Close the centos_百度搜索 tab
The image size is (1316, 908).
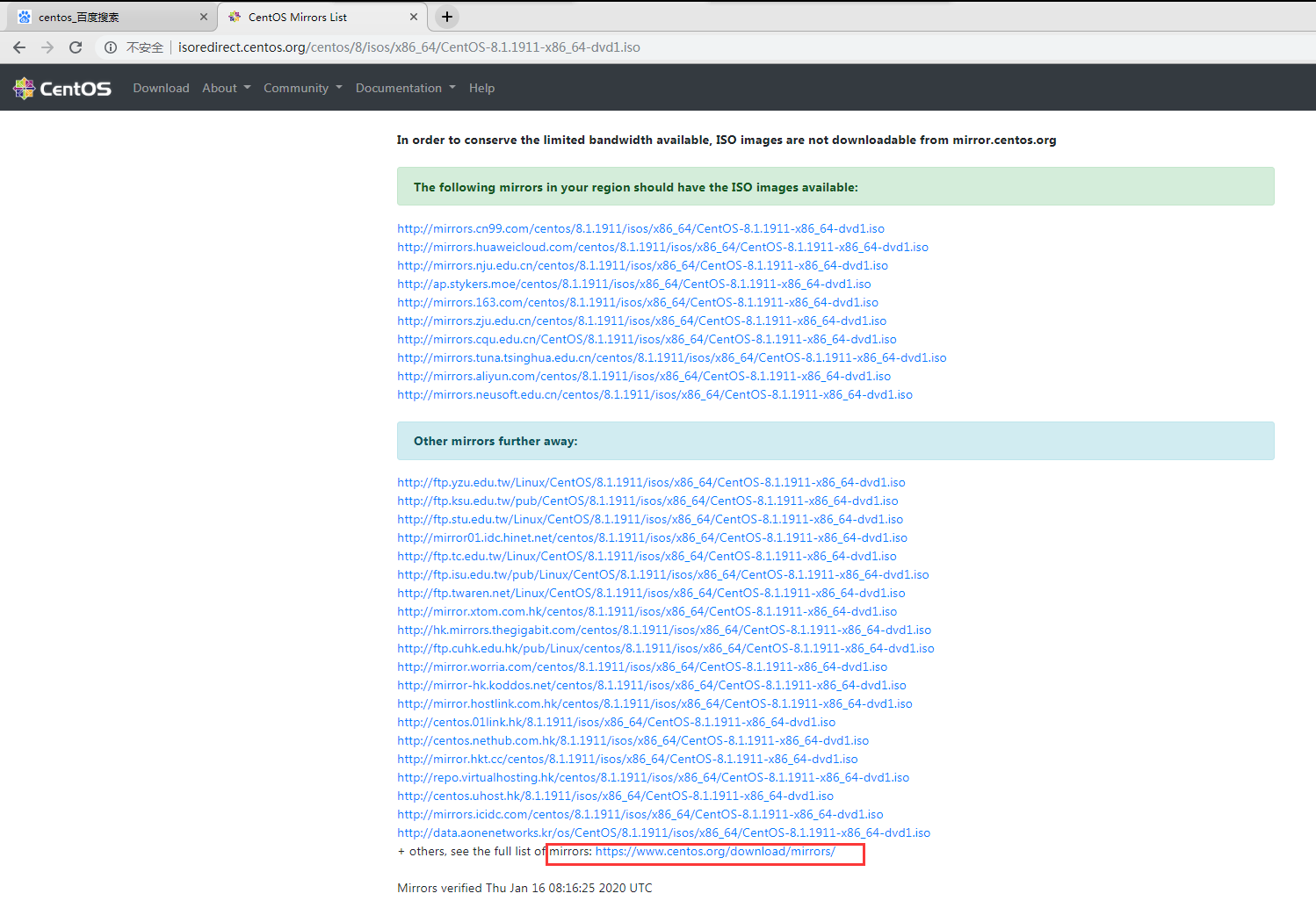coord(204,17)
